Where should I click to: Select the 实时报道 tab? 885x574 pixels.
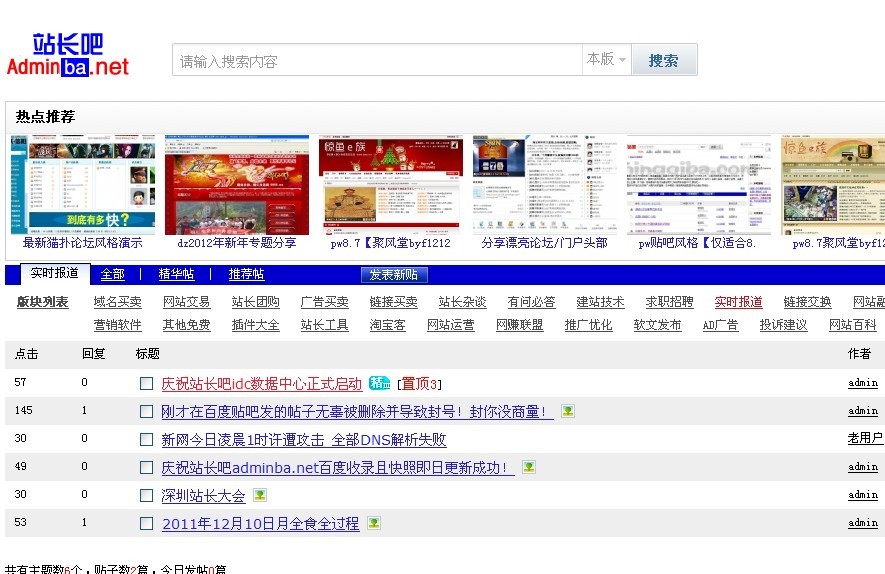tap(55, 273)
